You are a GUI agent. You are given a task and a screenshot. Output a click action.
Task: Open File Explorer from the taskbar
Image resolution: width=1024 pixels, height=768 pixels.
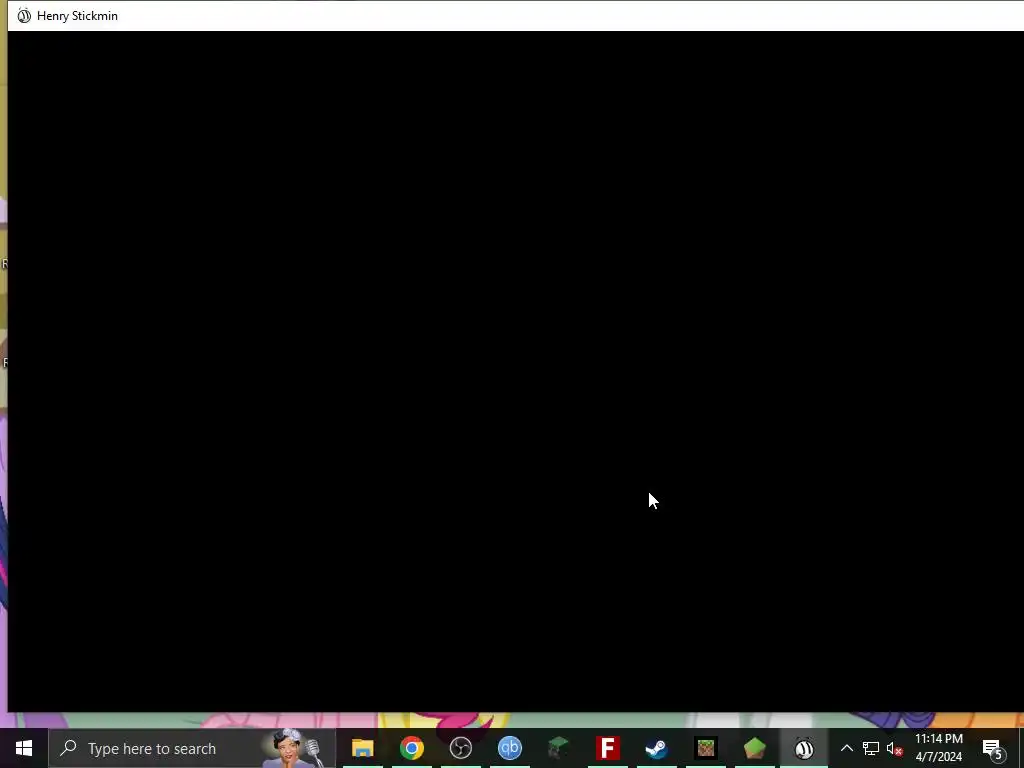(362, 748)
